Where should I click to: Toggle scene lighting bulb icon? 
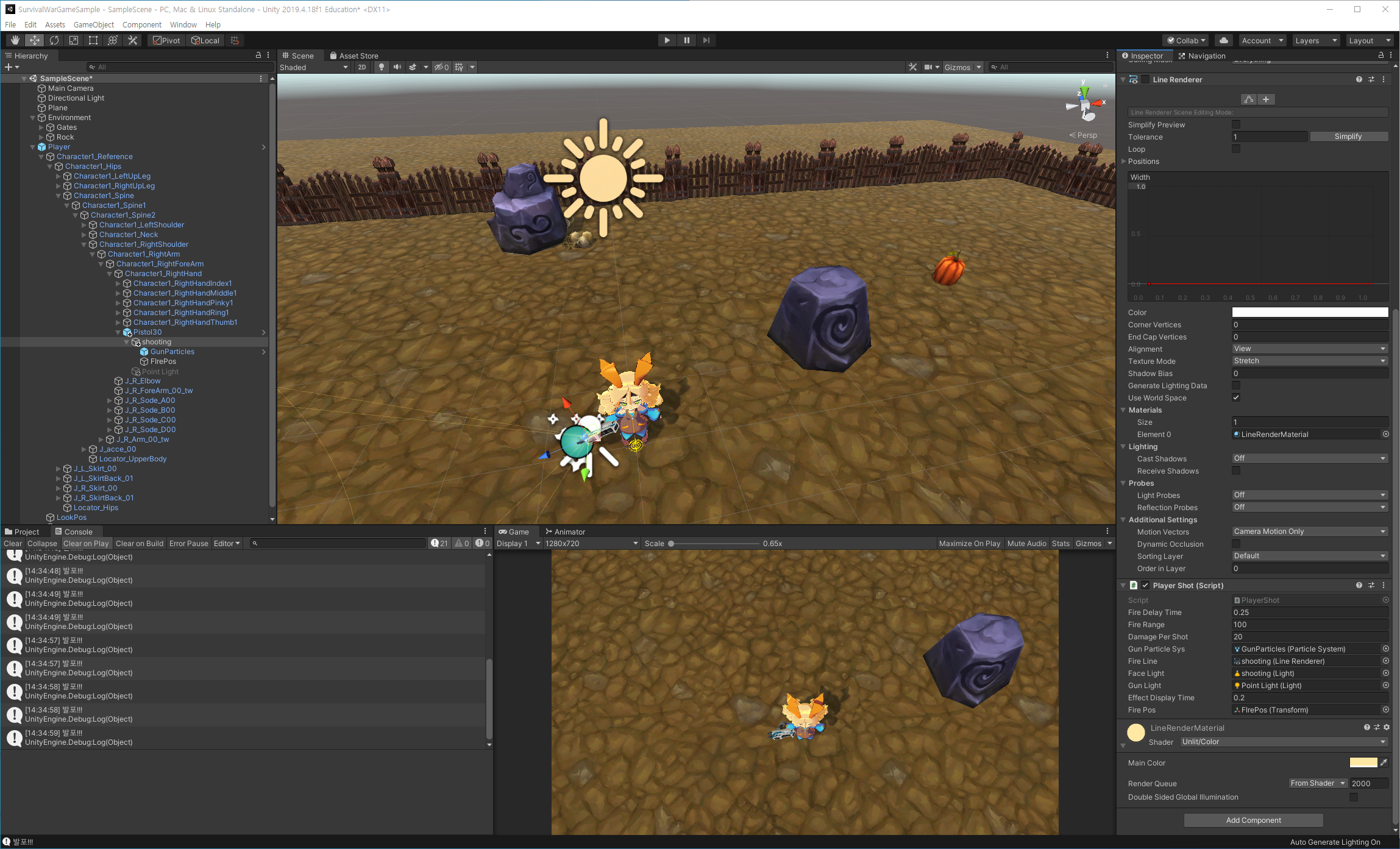point(382,67)
